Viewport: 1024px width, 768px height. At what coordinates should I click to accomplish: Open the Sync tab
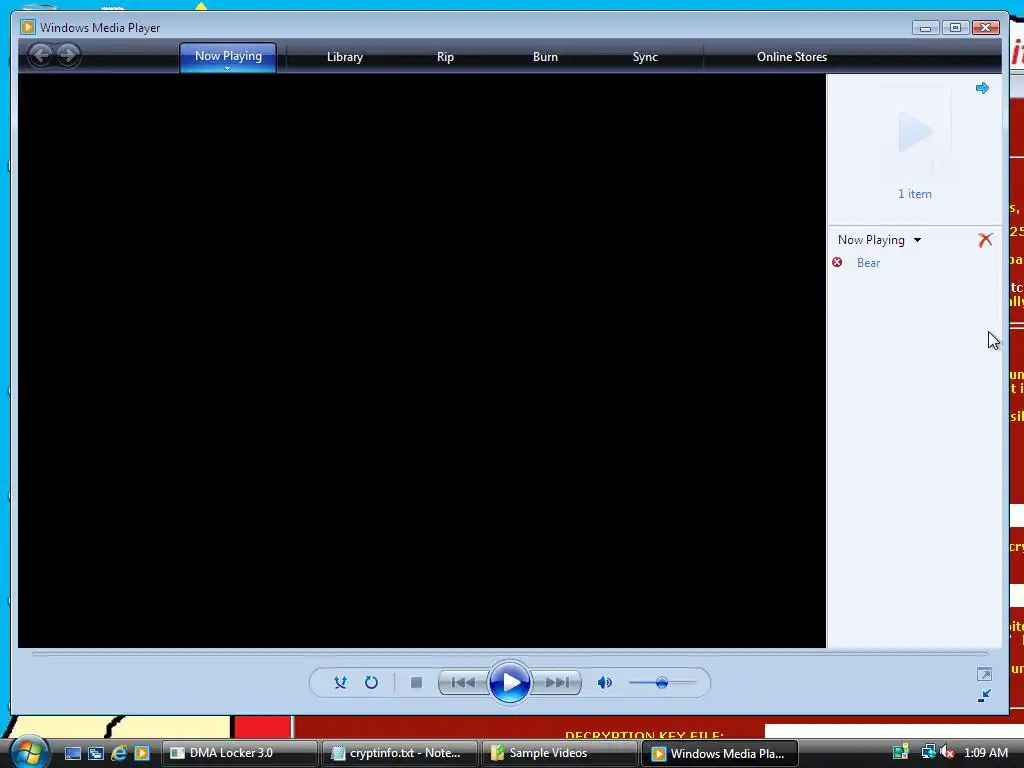tap(645, 57)
